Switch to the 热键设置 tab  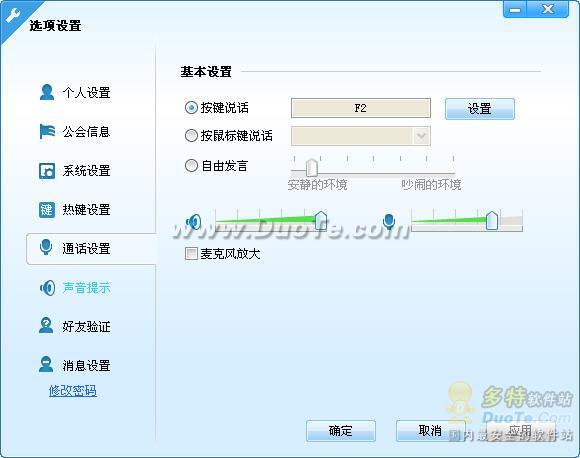coord(86,210)
